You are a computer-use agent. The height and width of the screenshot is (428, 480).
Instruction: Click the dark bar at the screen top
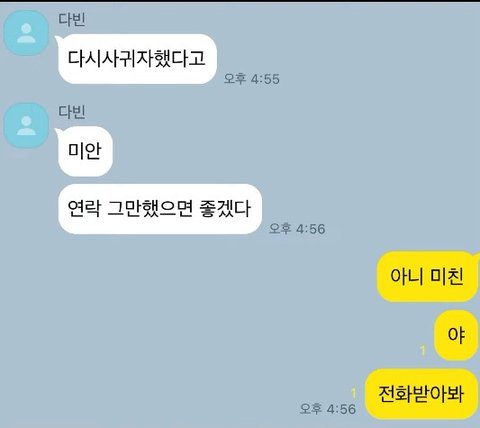240,1
